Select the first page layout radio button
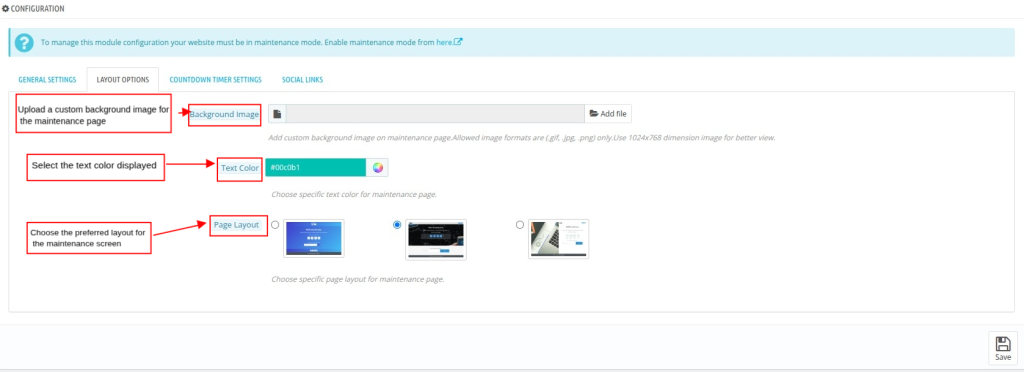The height and width of the screenshot is (372, 1024). [x=275, y=225]
